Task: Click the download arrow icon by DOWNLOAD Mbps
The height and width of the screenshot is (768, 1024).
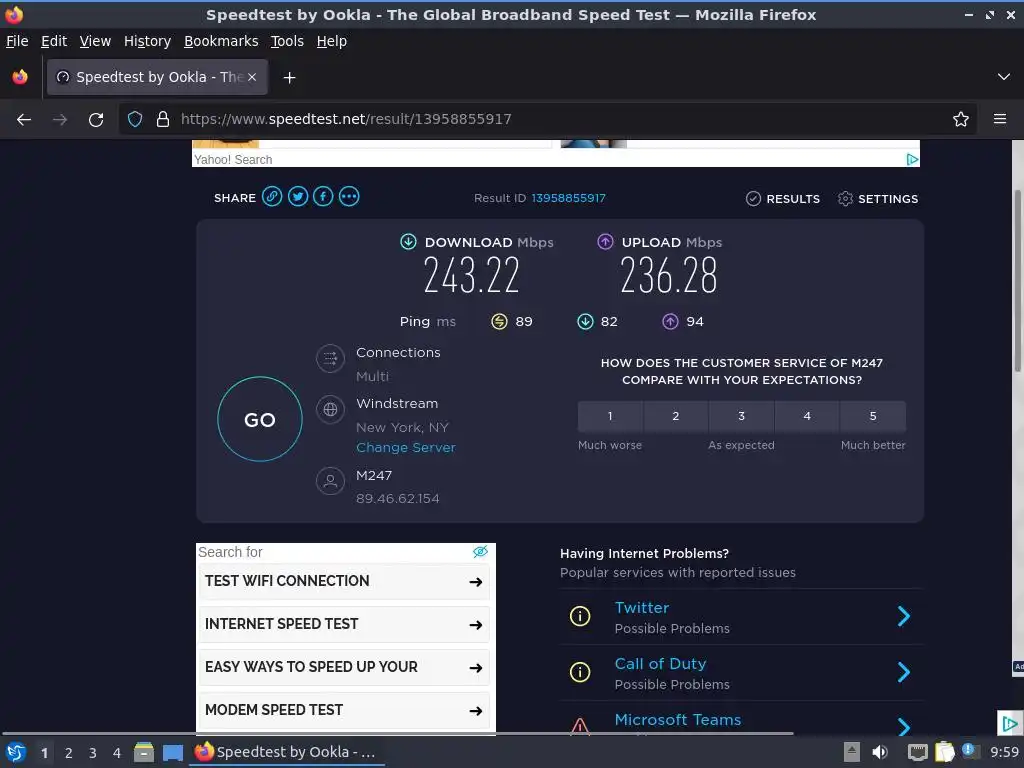Action: tap(408, 242)
